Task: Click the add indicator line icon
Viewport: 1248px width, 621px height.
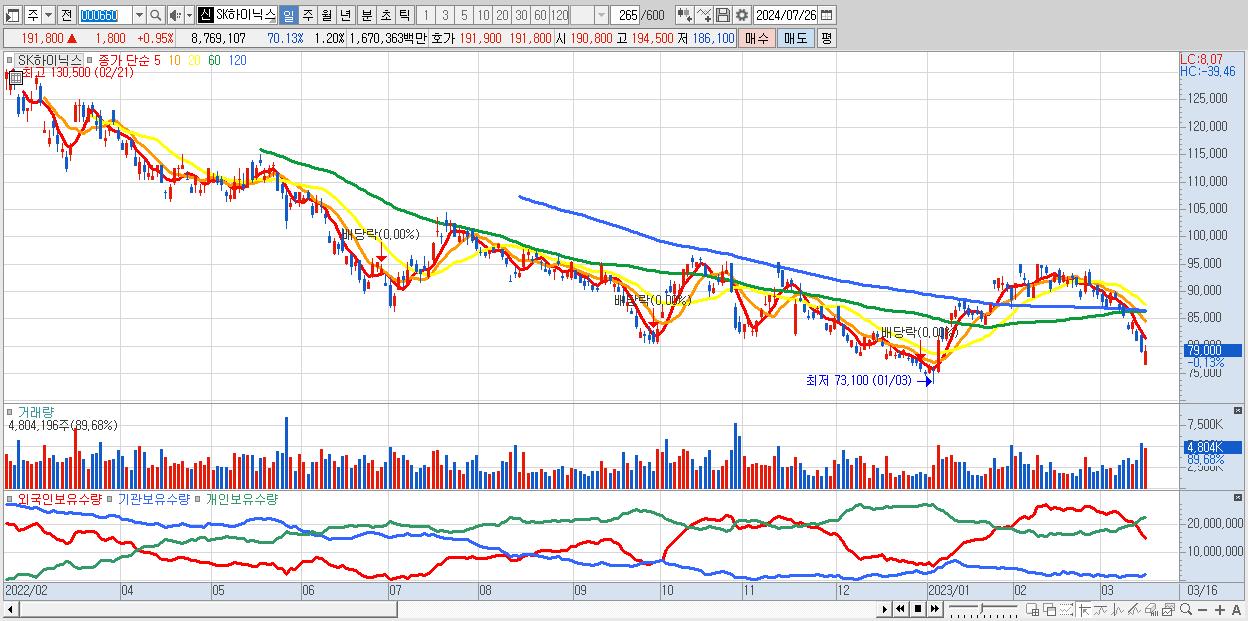Action: tap(704, 15)
